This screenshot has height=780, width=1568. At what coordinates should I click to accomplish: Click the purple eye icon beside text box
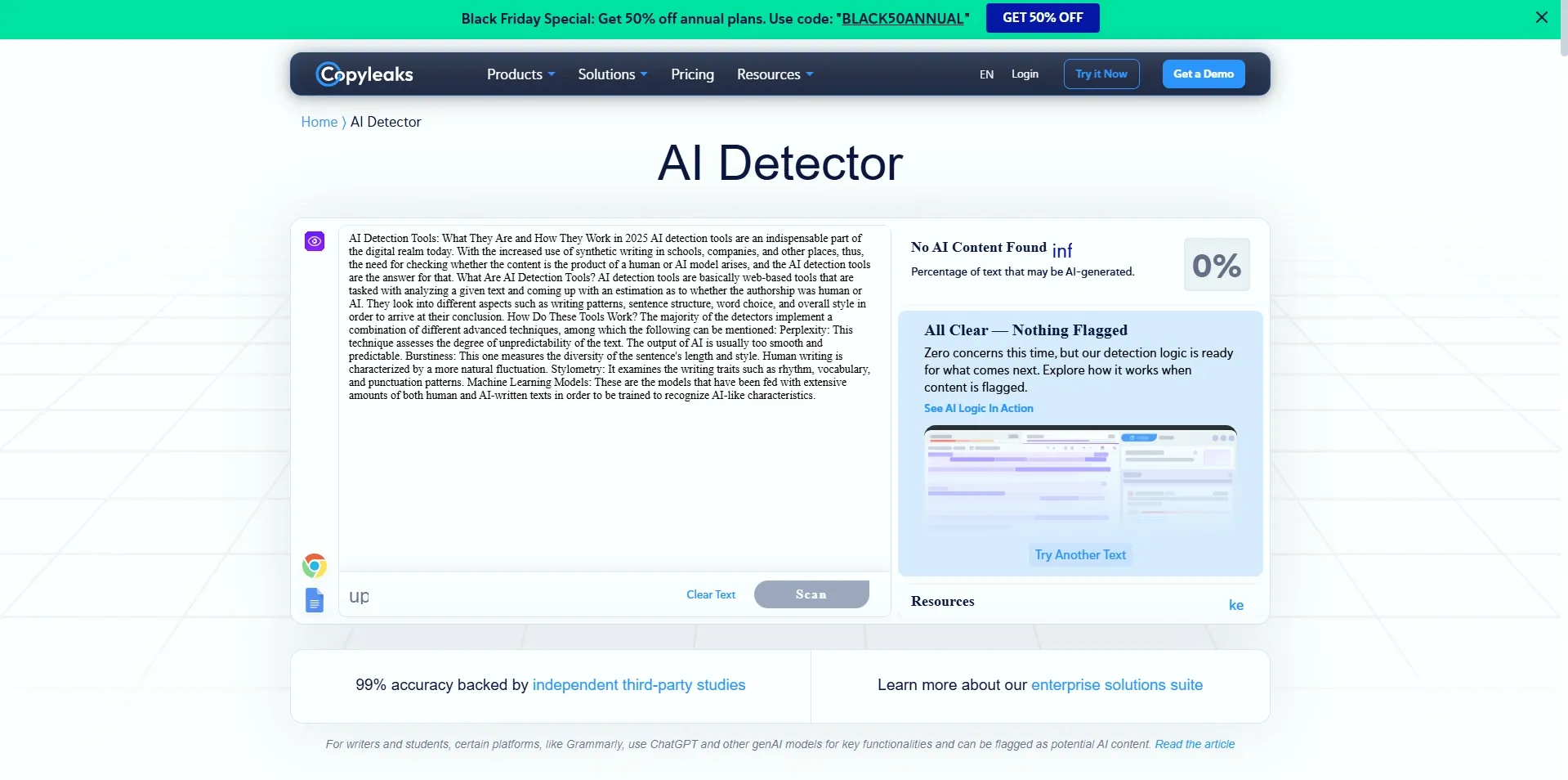[x=315, y=241]
